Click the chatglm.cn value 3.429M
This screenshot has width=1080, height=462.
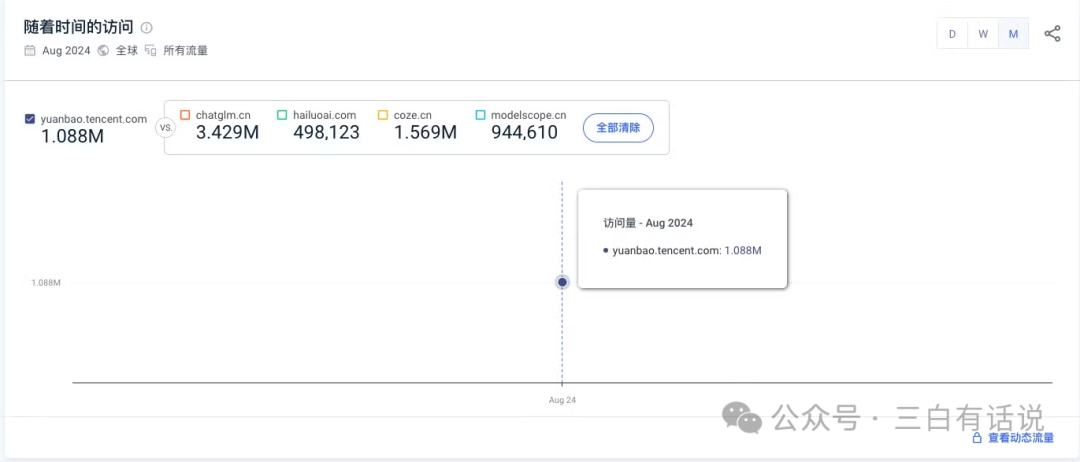[x=227, y=132]
